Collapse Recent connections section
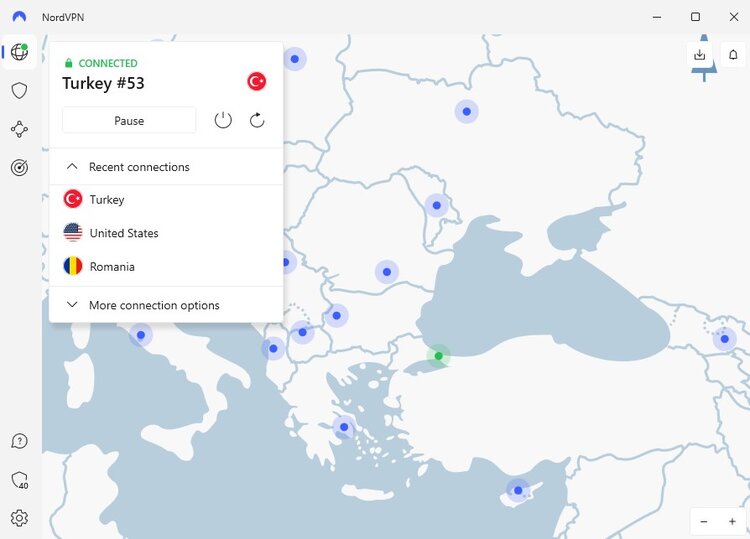This screenshot has width=750, height=539. click(x=166, y=167)
